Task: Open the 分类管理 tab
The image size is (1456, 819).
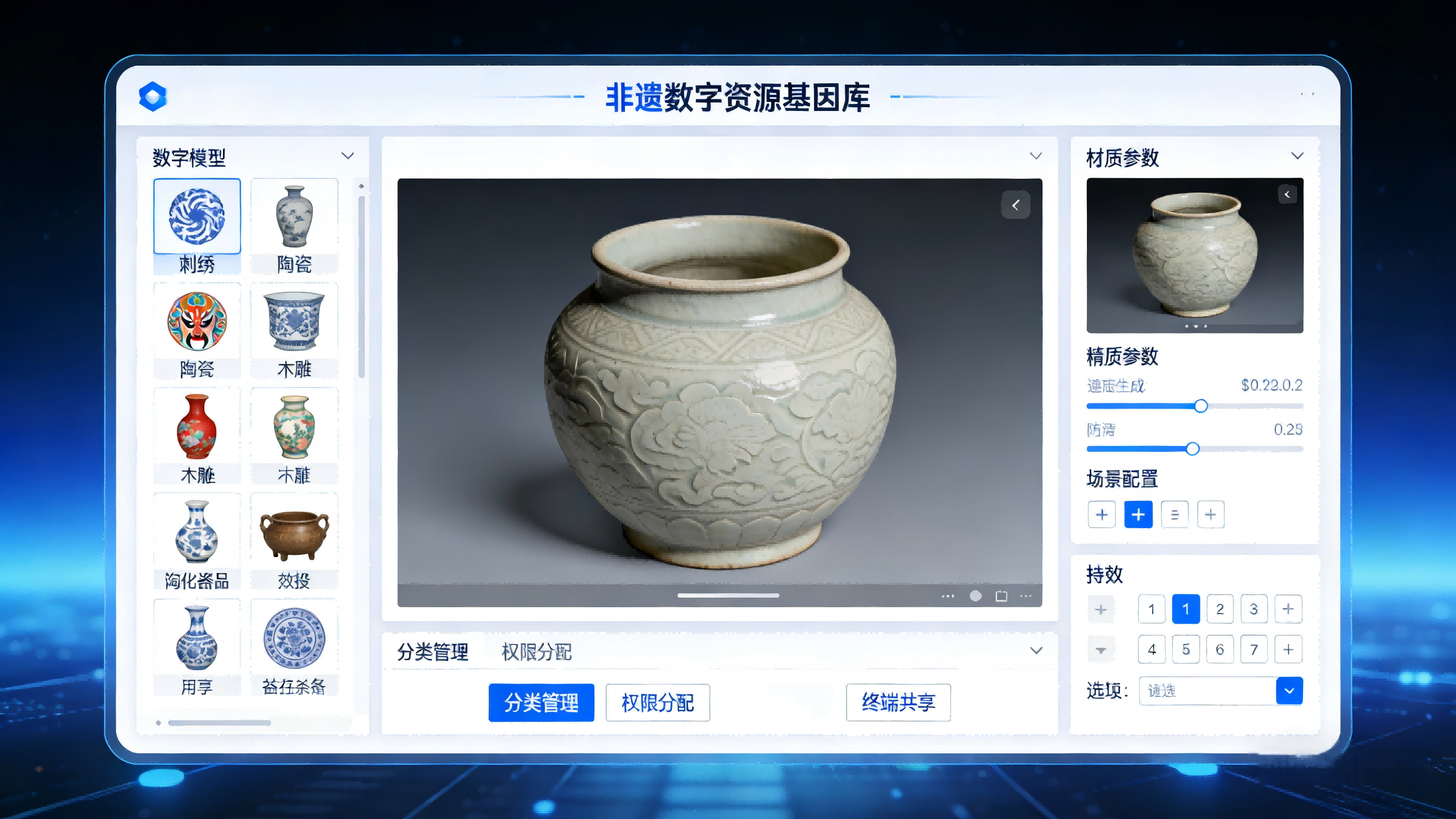Action: (433, 653)
